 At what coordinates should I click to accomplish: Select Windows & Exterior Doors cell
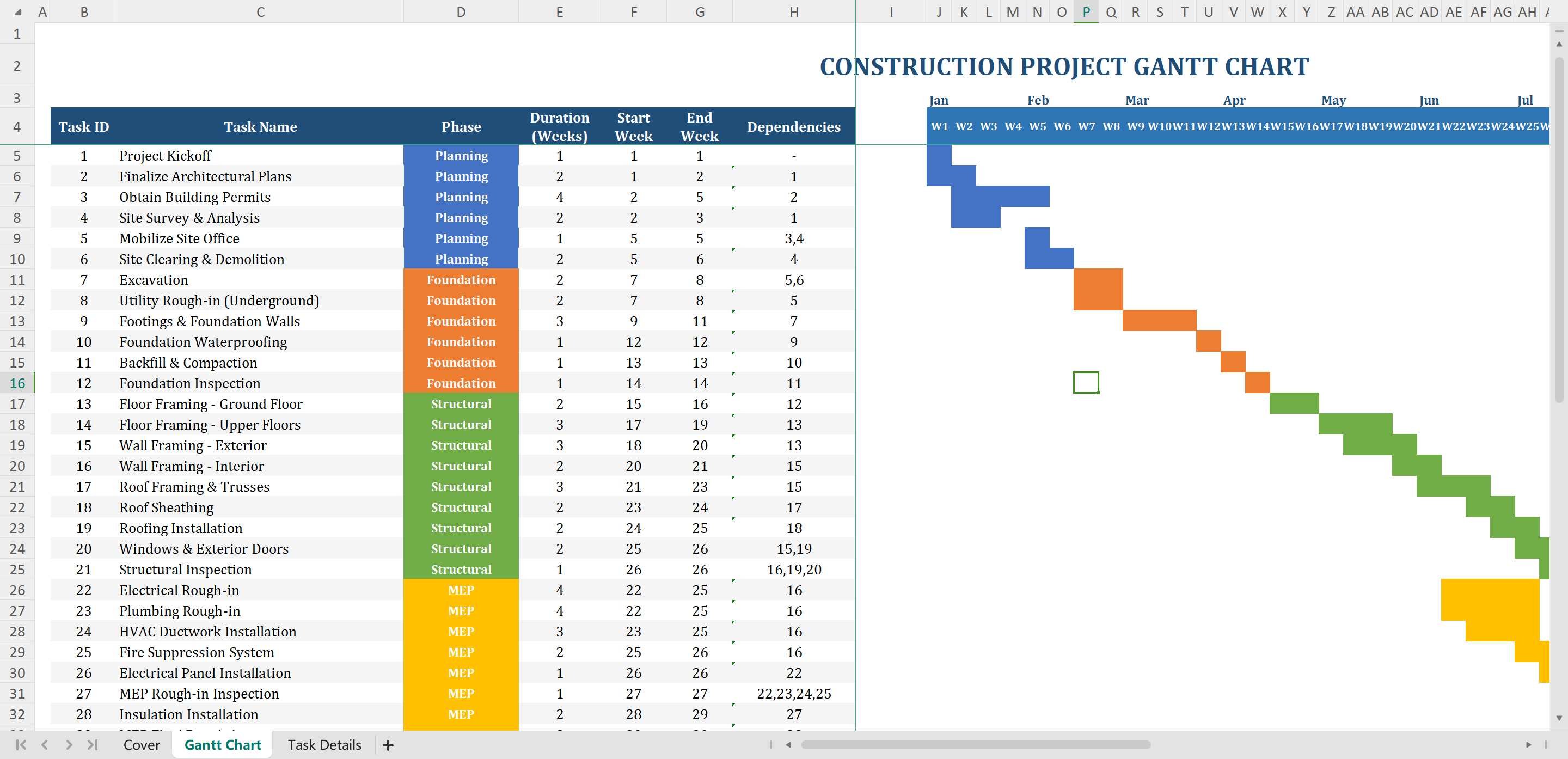coord(260,548)
